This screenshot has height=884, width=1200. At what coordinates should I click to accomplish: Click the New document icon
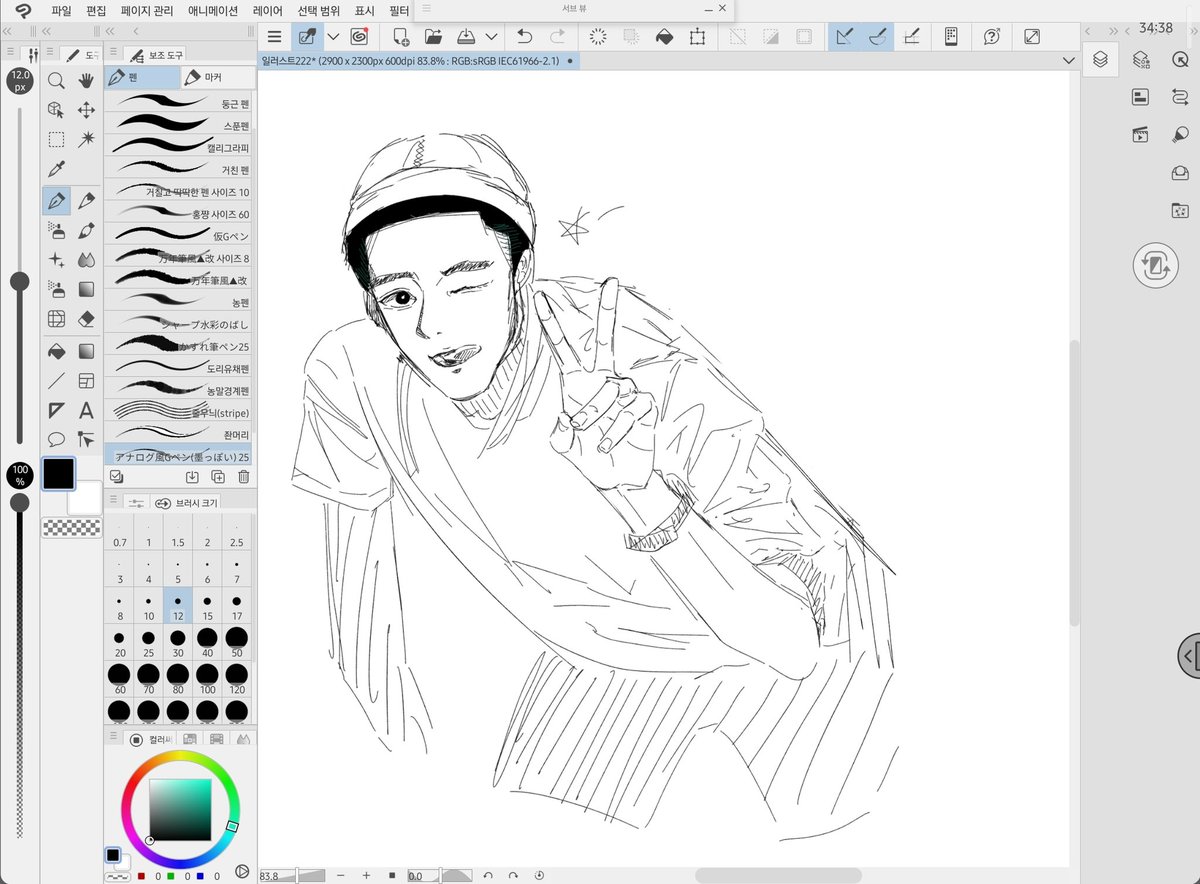(401, 36)
